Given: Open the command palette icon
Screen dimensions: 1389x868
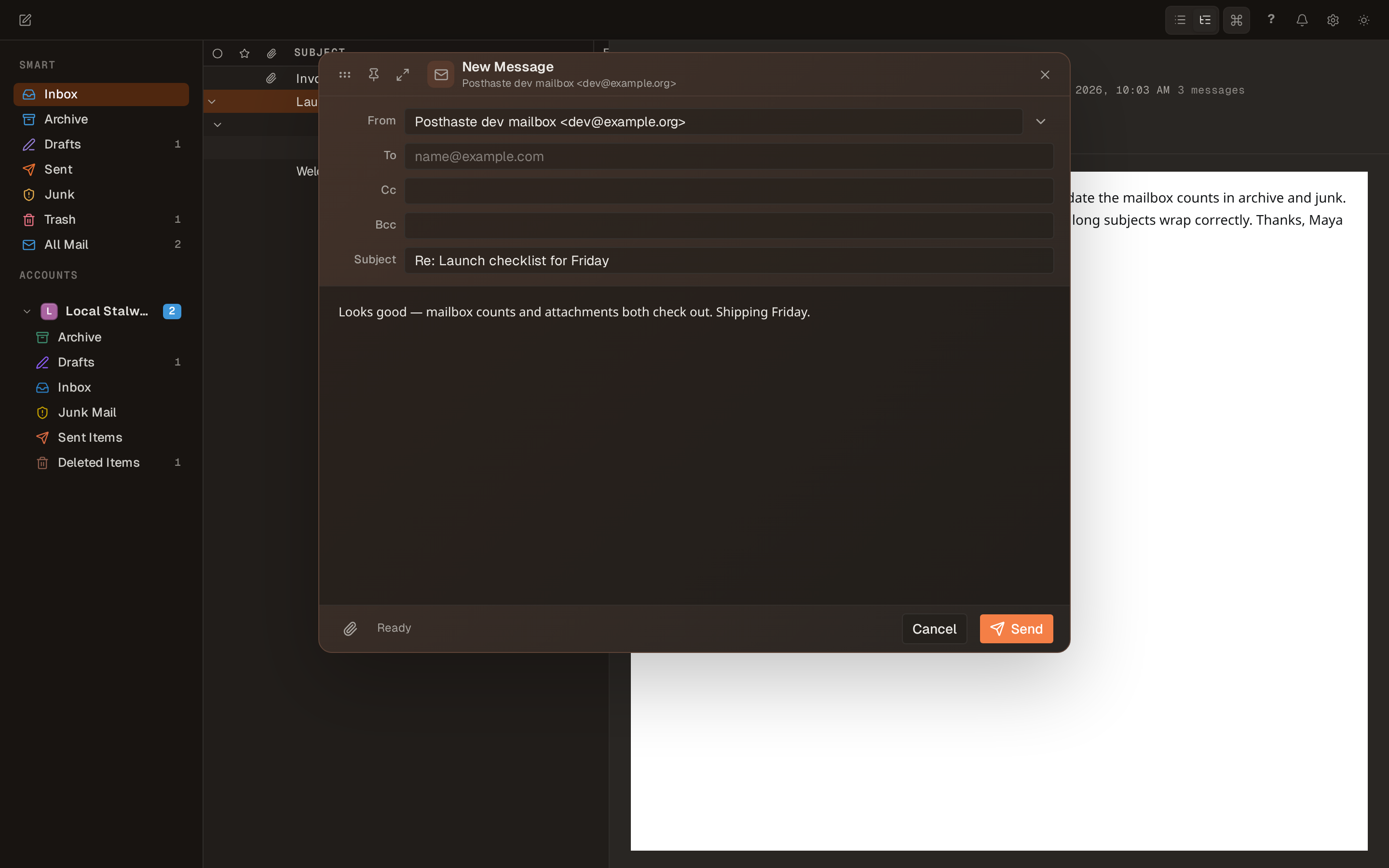Looking at the screenshot, I should click(x=1236, y=20).
